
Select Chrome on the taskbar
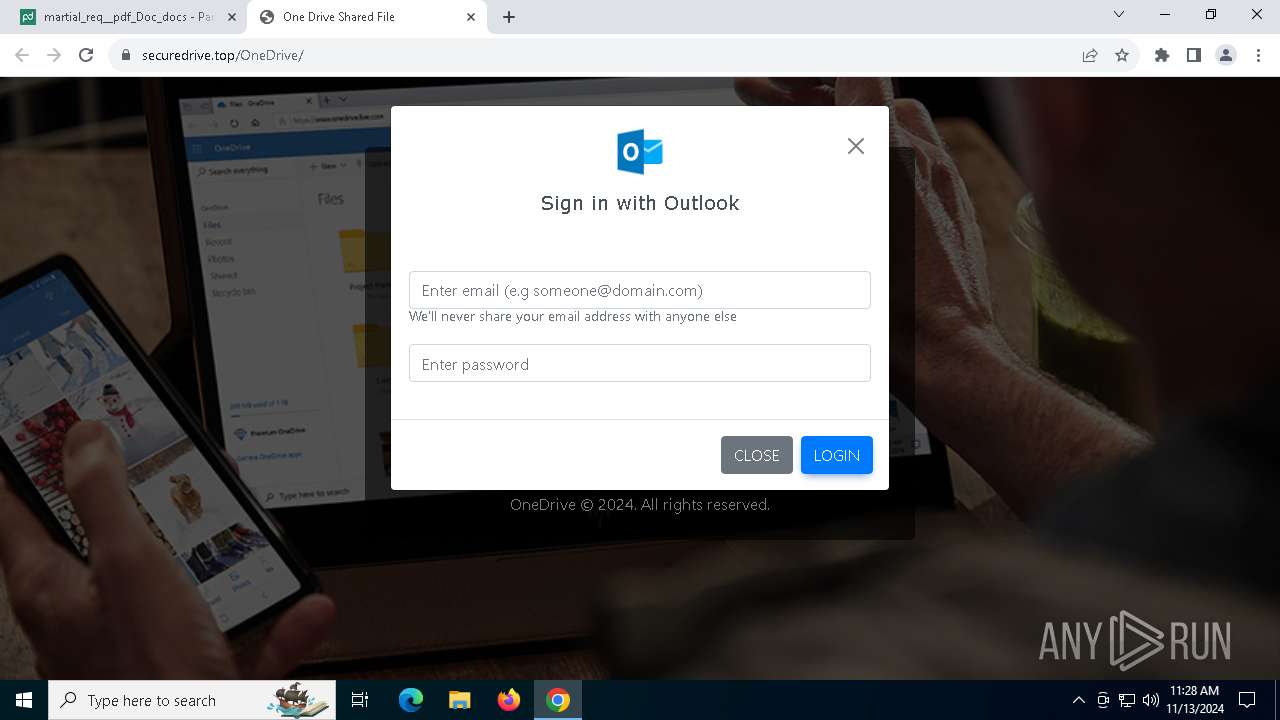[558, 700]
